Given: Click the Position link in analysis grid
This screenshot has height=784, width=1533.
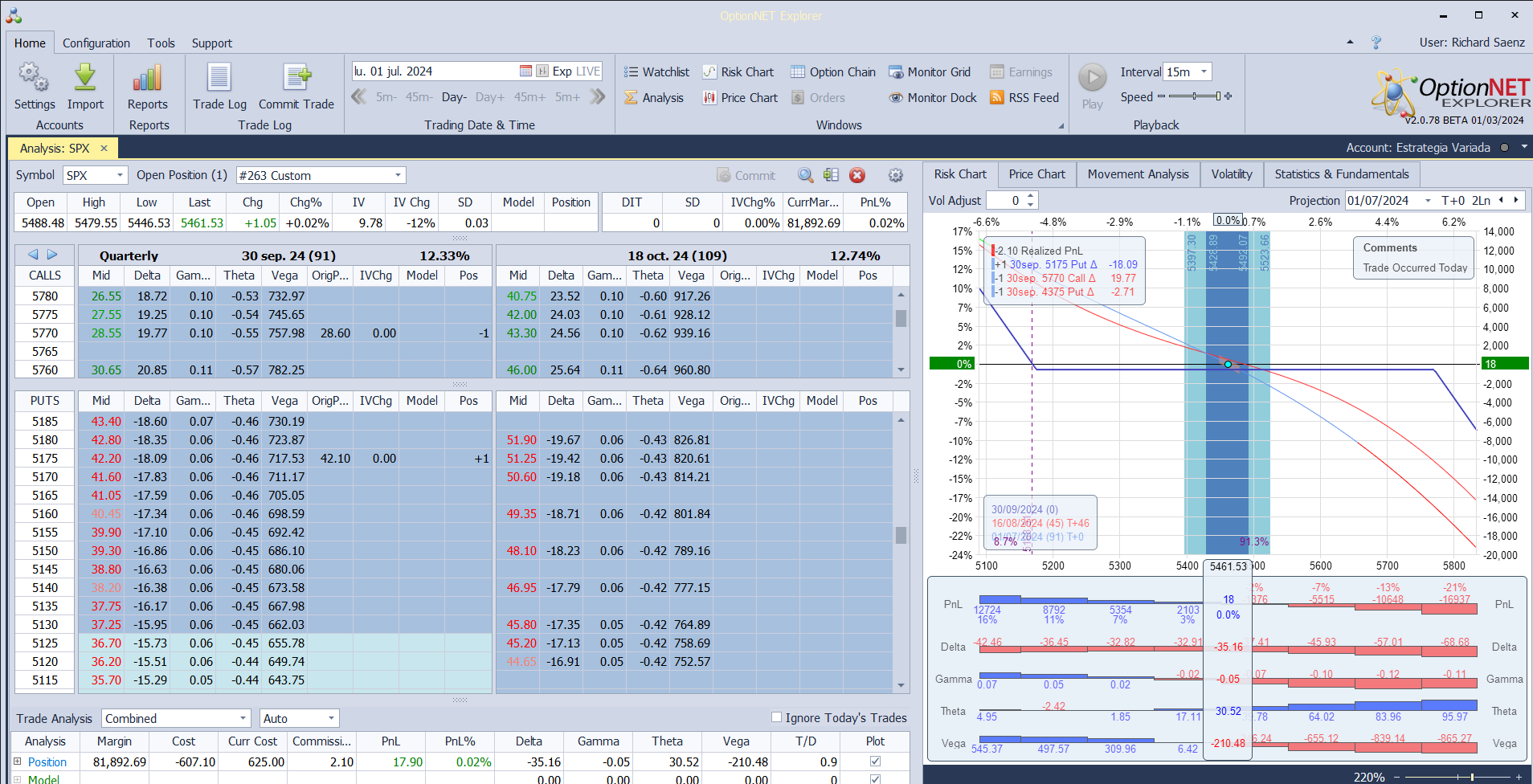Looking at the screenshot, I should click(47, 762).
